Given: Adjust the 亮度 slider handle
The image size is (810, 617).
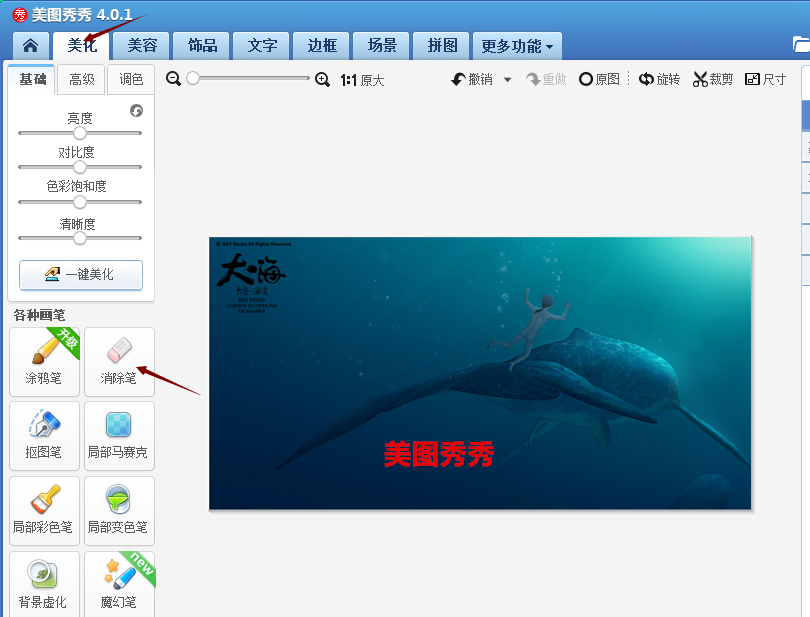Looking at the screenshot, I should 80,133.
